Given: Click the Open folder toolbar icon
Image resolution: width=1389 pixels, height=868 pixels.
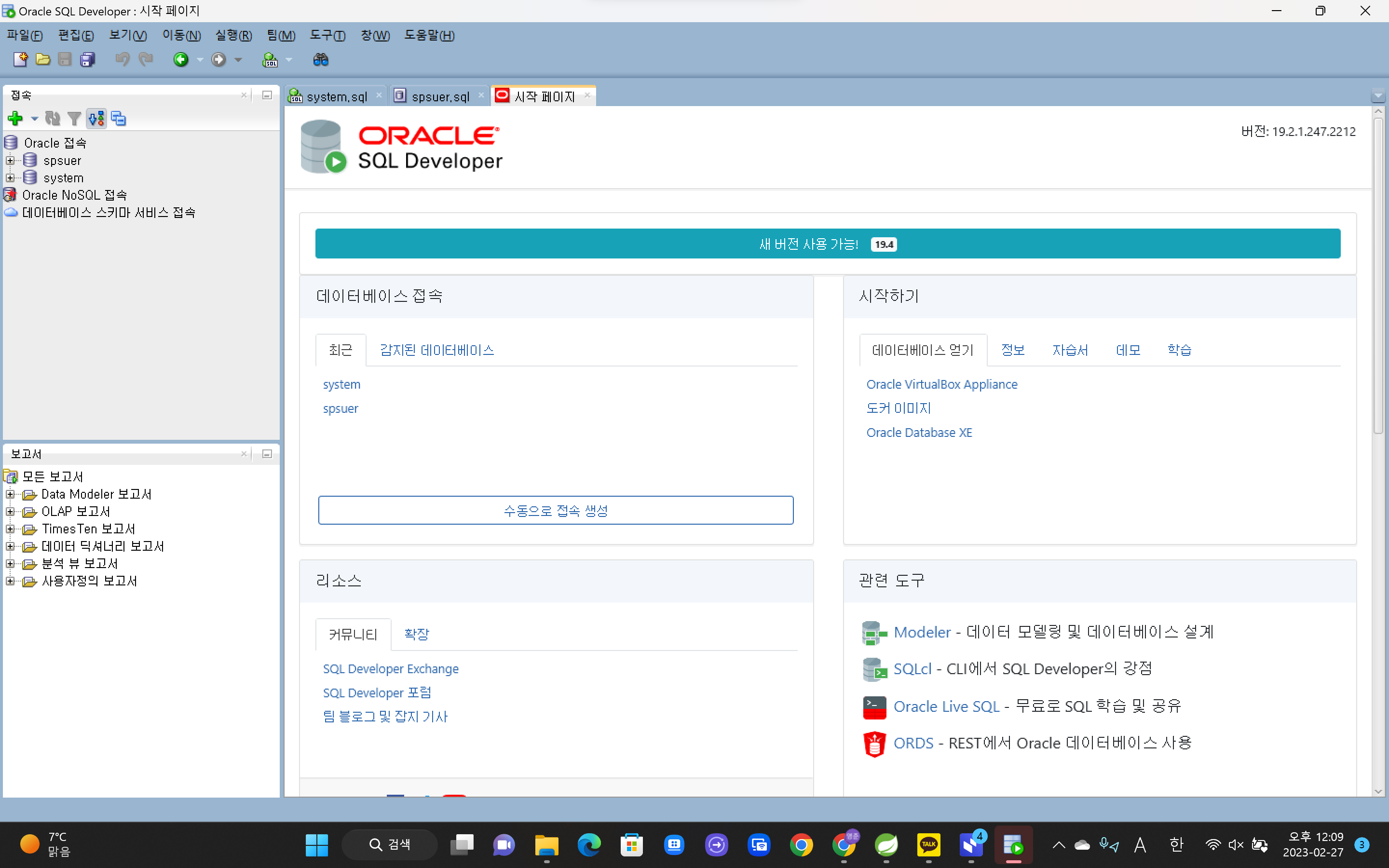Looking at the screenshot, I should [x=42, y=59].
